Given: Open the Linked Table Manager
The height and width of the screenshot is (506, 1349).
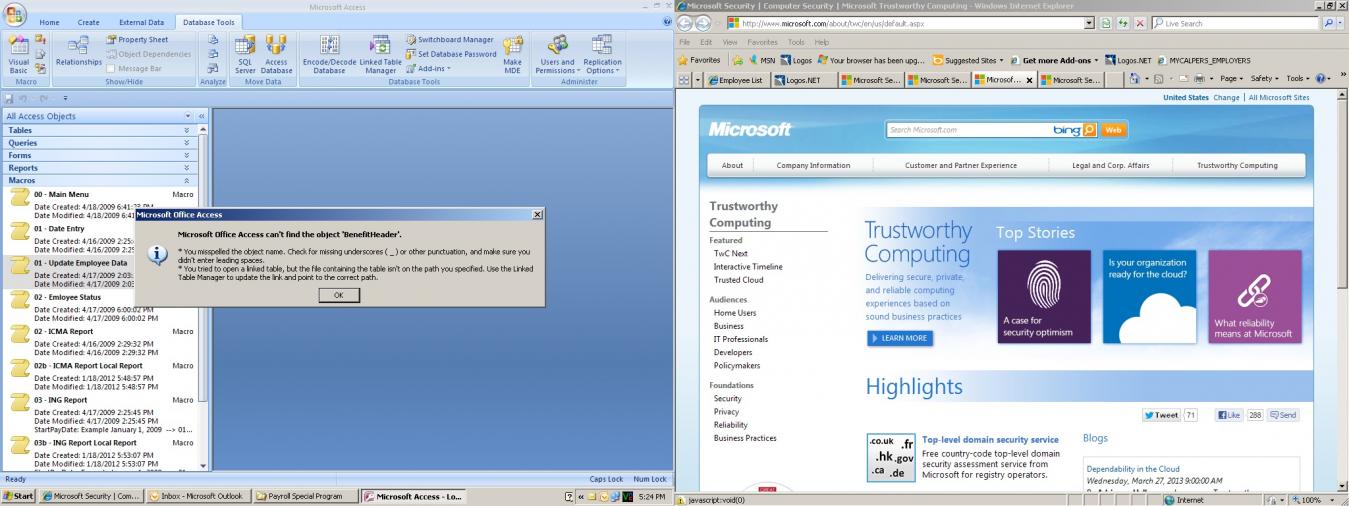Looking at the screenshot, I should 379,55.
